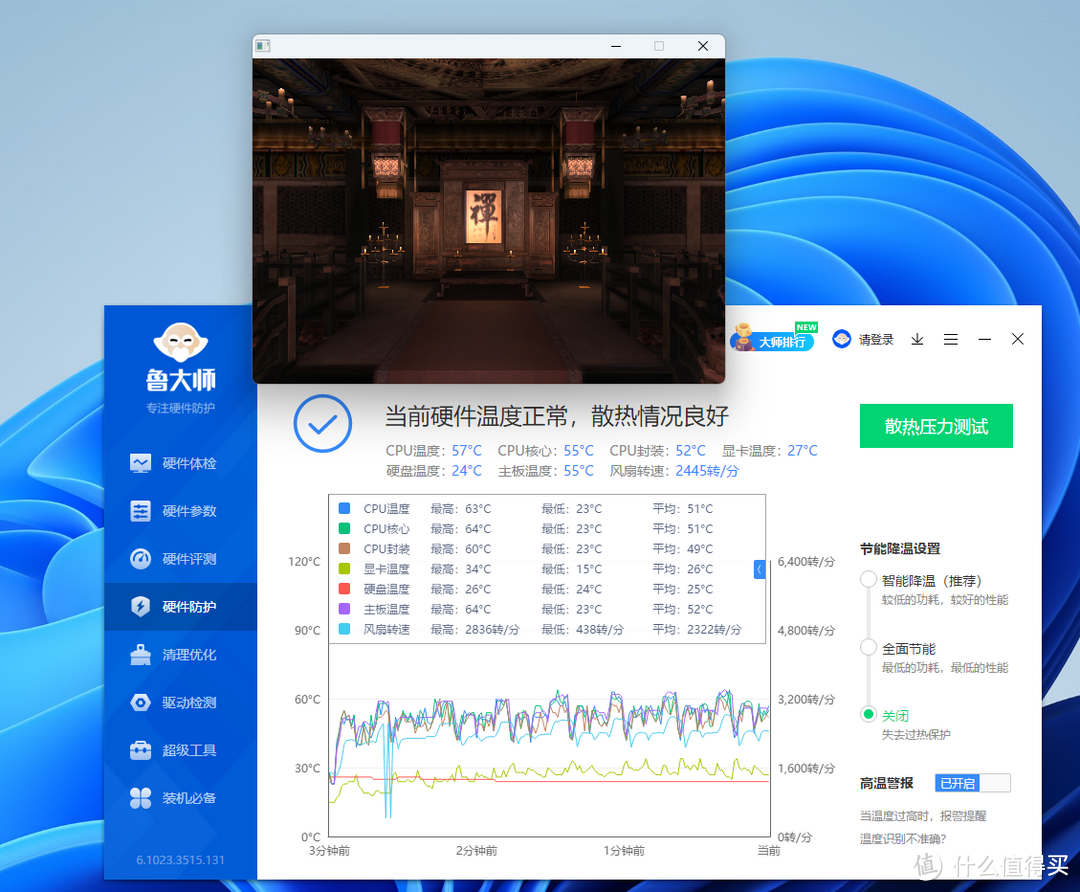Image resolution: width=1080 pixels, height=892 pixels.
Task: Click the 清理优化 broom icon
Action: coord(141,655)
